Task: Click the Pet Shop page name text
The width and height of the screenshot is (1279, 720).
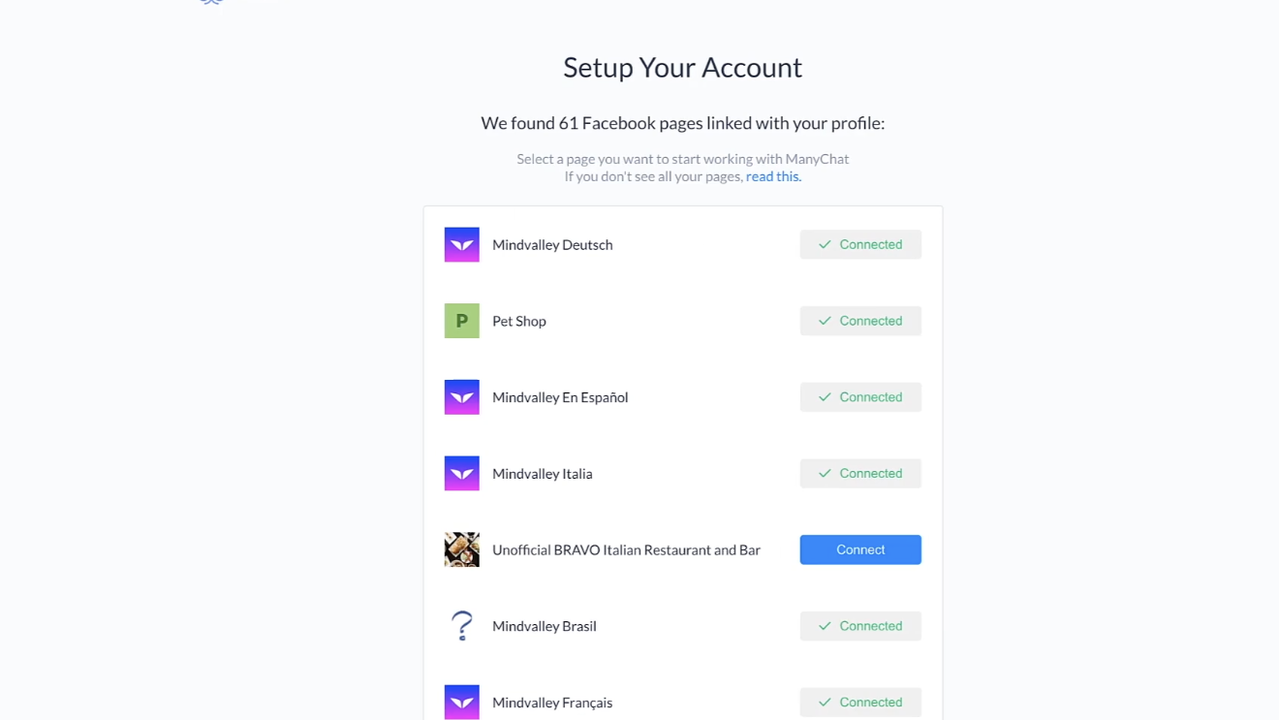Action: click(519, 320)
